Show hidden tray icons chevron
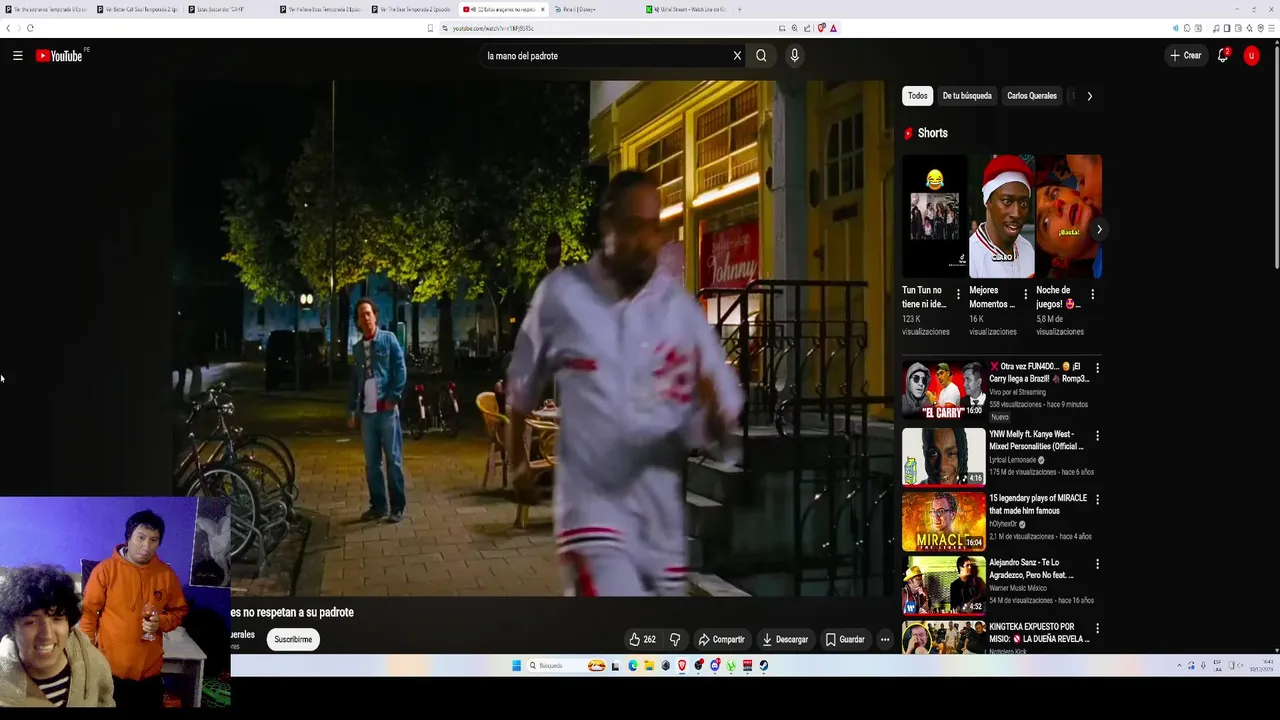Image resolution: width=1280 pixels, height=720 pixels. pos(1178,665)
